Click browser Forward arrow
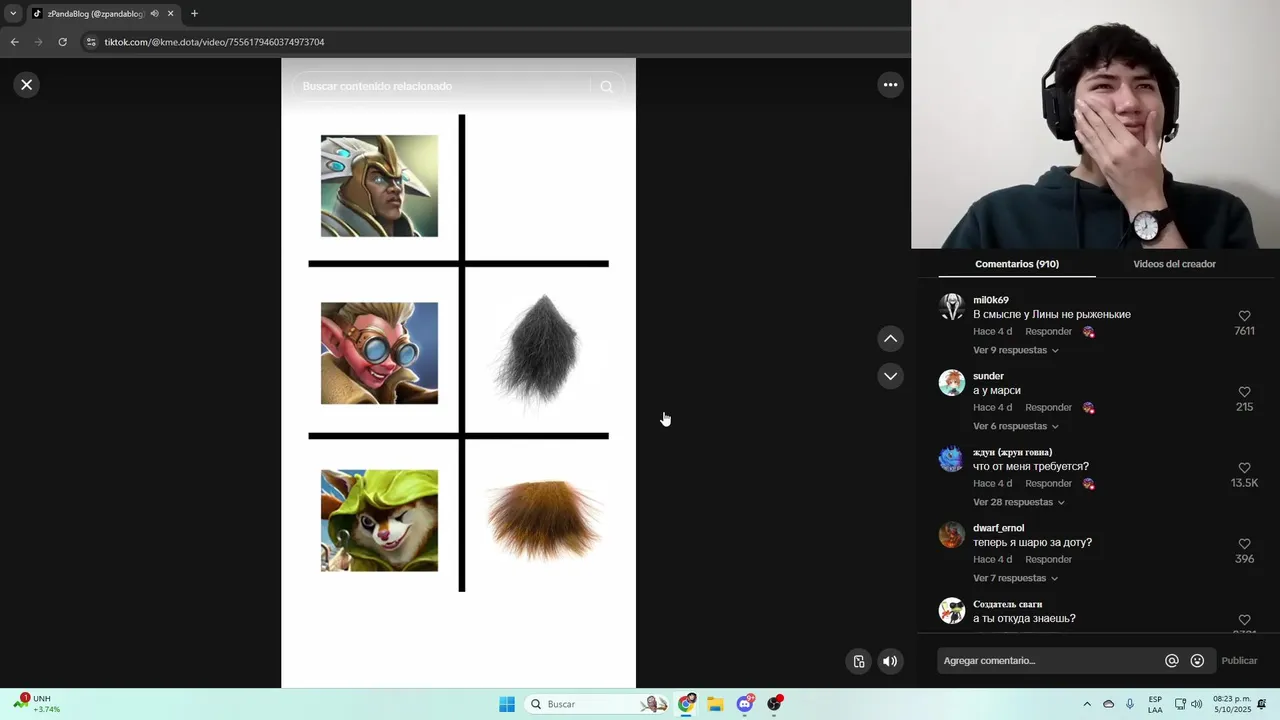The image size is (1280, 720). pyautogui.click(x=38, y=42)
